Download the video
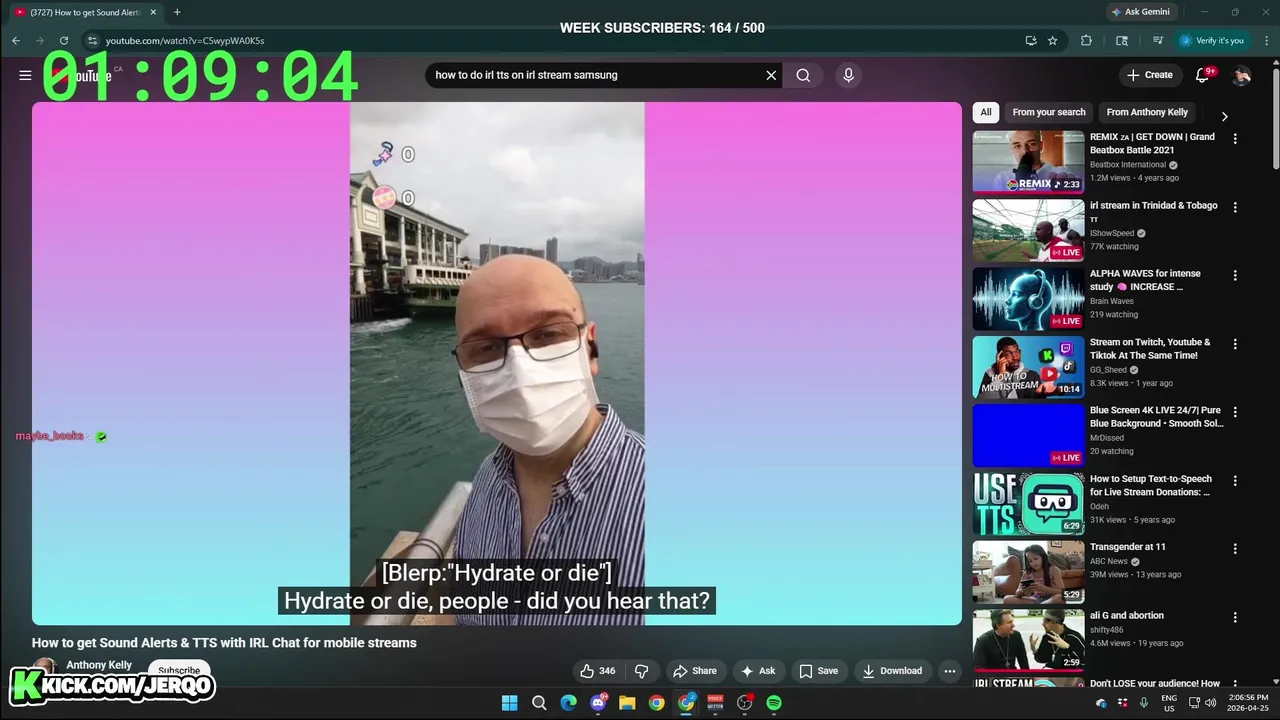This screenshot has height=720, width=1280. 893,671
